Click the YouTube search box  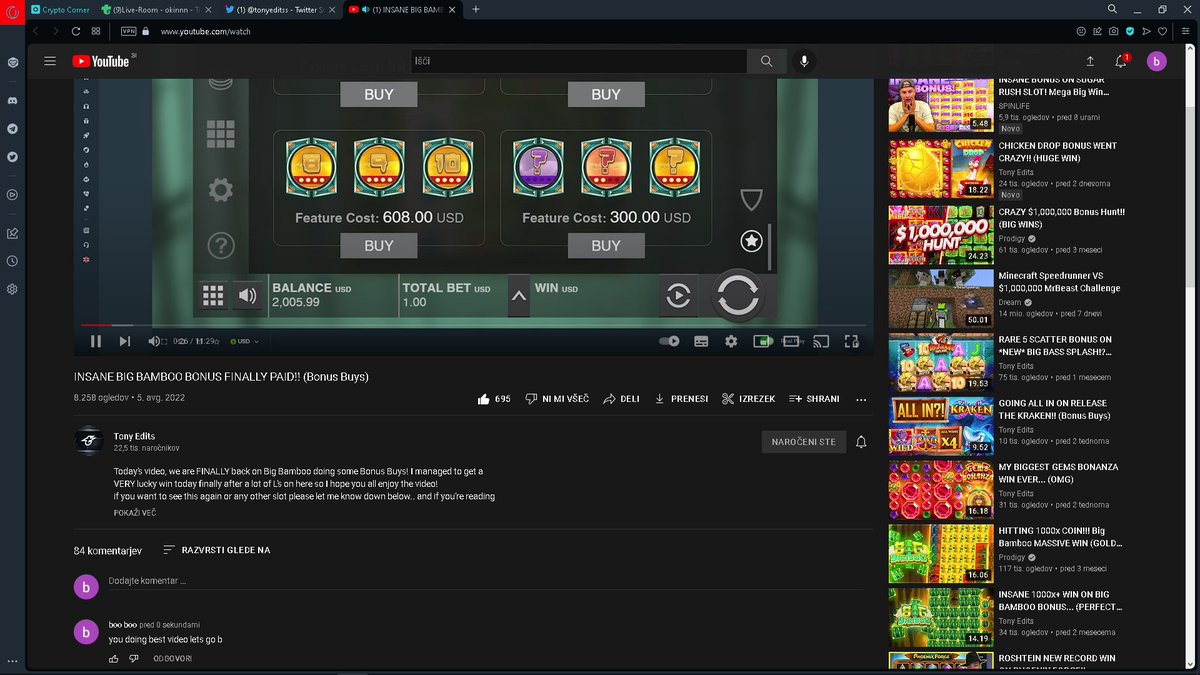tap(578, 61)
